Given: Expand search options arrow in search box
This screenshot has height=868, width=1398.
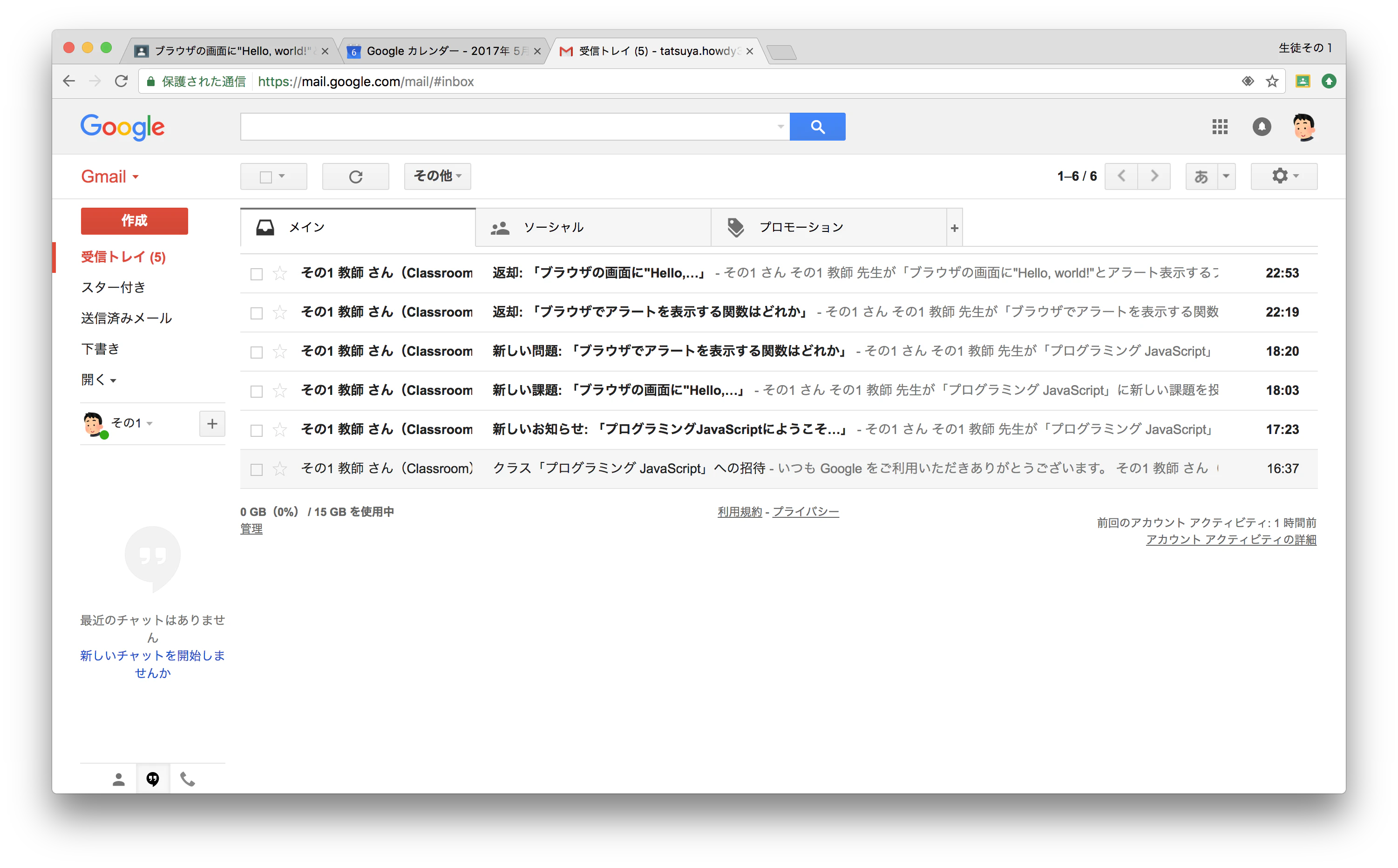Looking at the screenshot, I should point(780,126).
